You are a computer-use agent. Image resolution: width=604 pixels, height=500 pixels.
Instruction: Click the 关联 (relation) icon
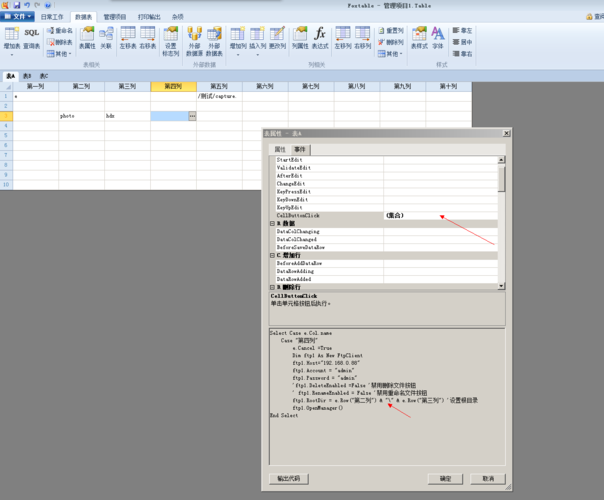pos(106,38)
